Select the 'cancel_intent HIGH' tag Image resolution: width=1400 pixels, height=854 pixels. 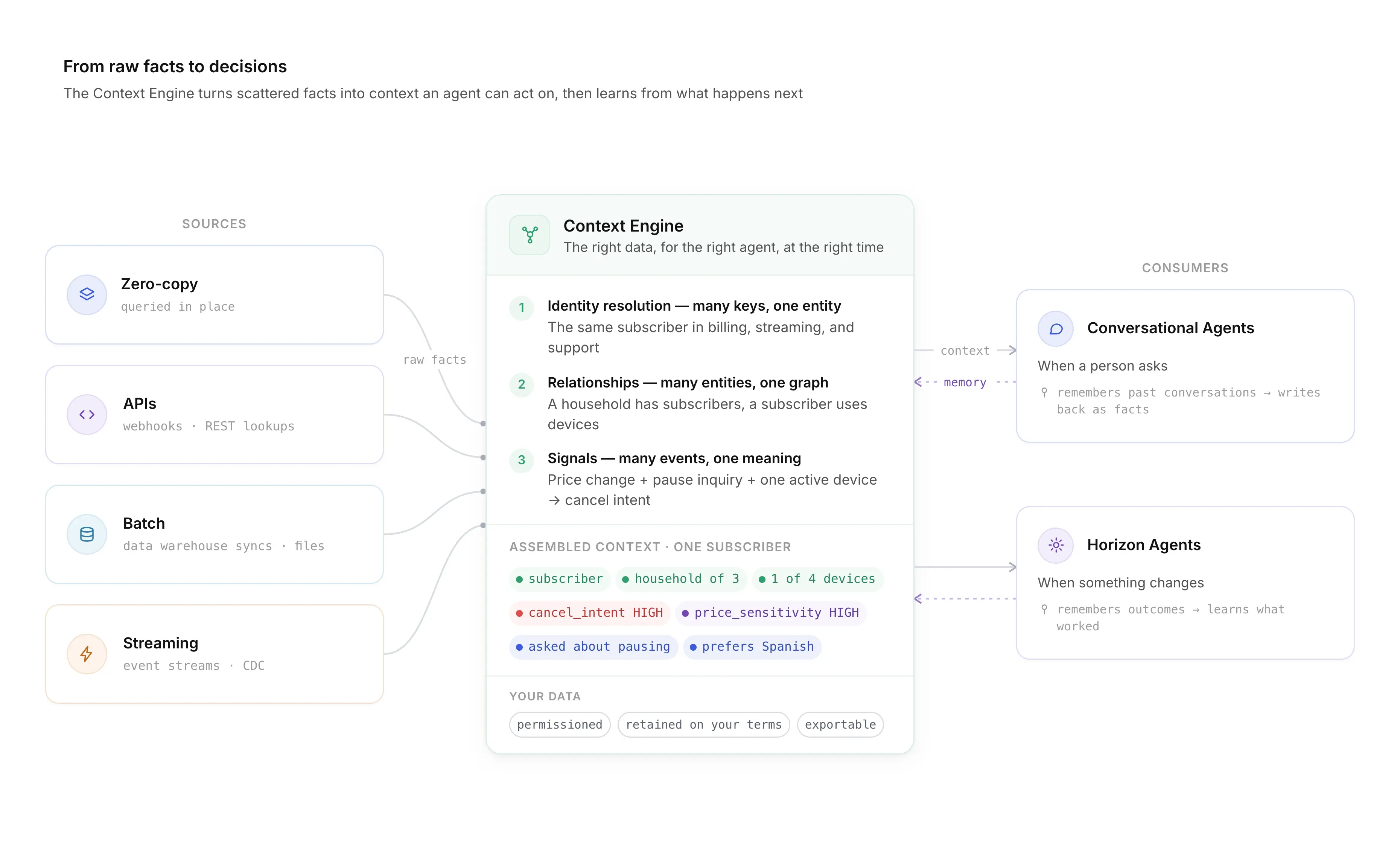(590, 613)
